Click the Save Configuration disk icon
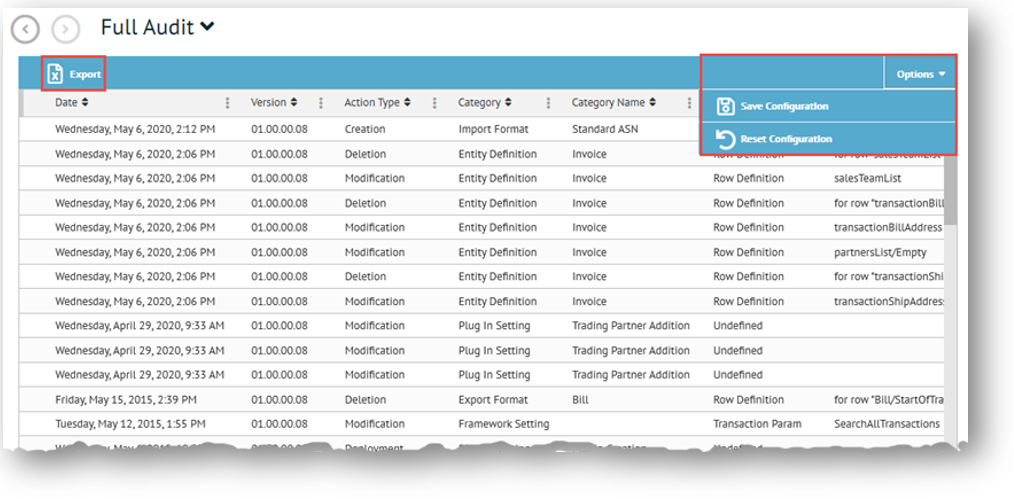The image size is (1014, 499). tap(725, 106)
